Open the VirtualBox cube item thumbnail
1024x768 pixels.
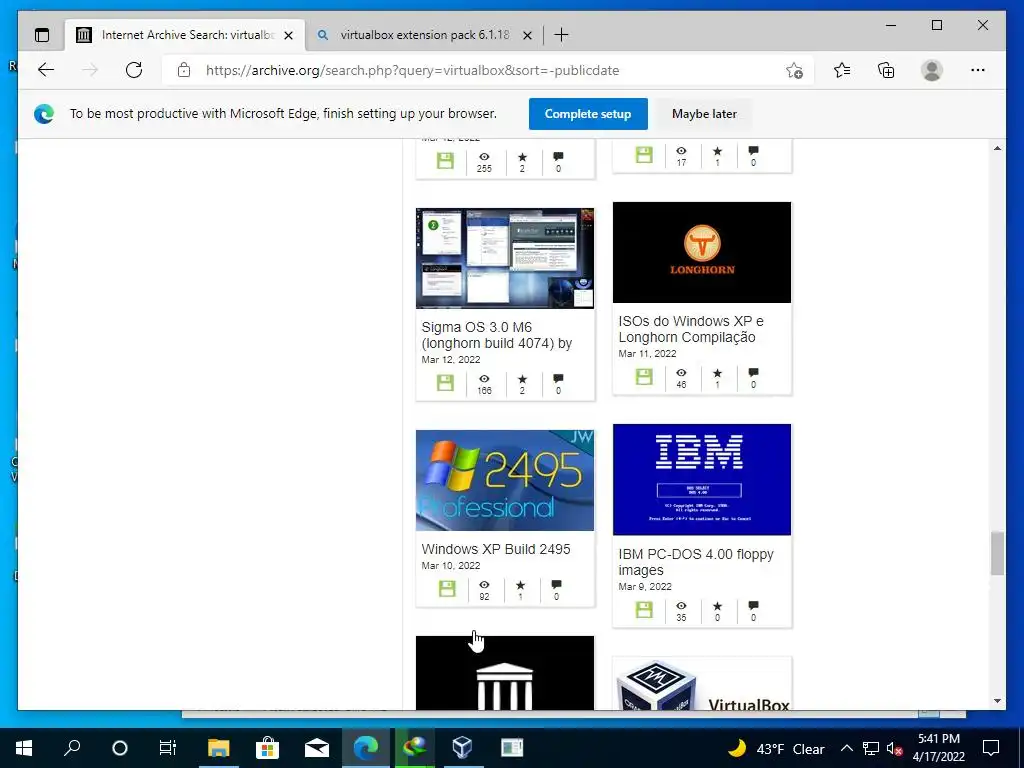pos(701,683)
